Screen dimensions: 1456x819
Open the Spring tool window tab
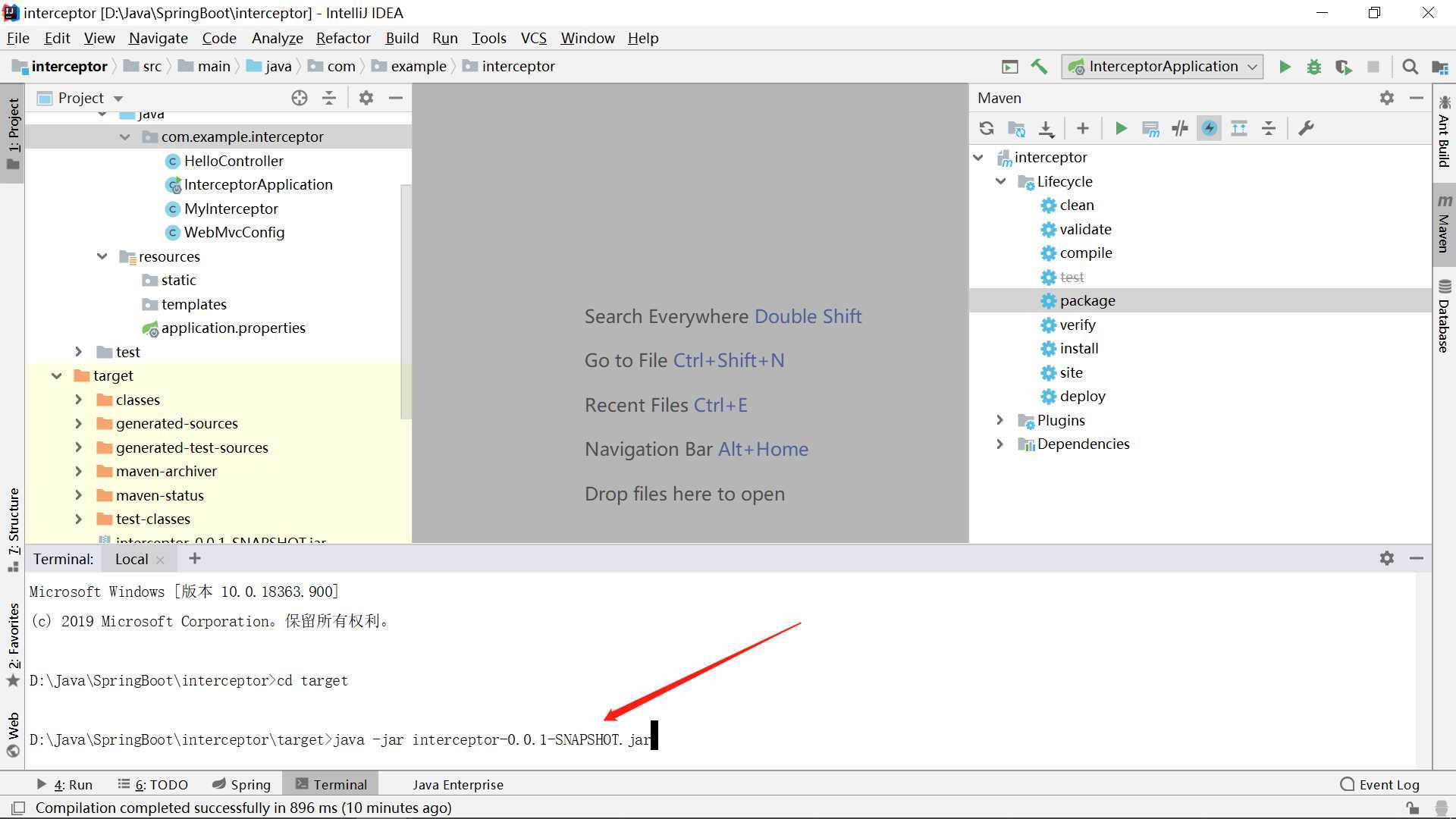click(241, 785)
